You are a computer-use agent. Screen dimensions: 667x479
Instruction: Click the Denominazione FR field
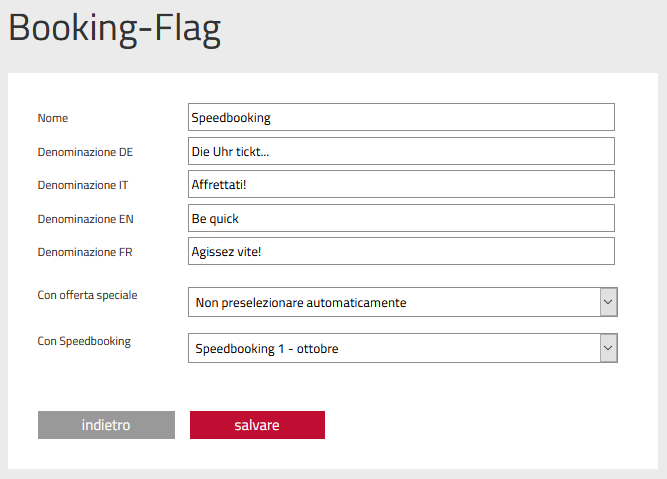[400, 252]
